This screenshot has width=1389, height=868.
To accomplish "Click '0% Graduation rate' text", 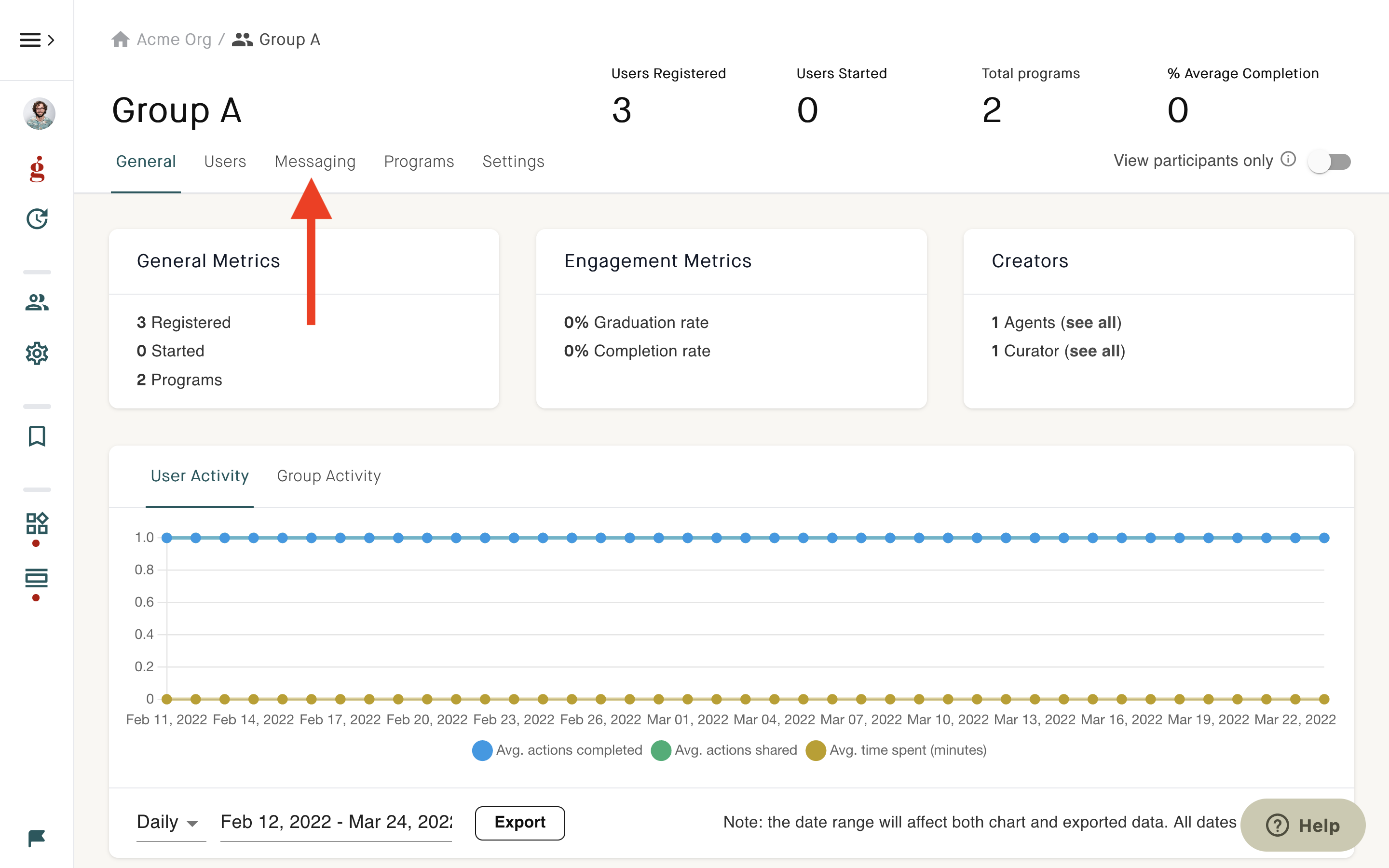I will 636,323.
